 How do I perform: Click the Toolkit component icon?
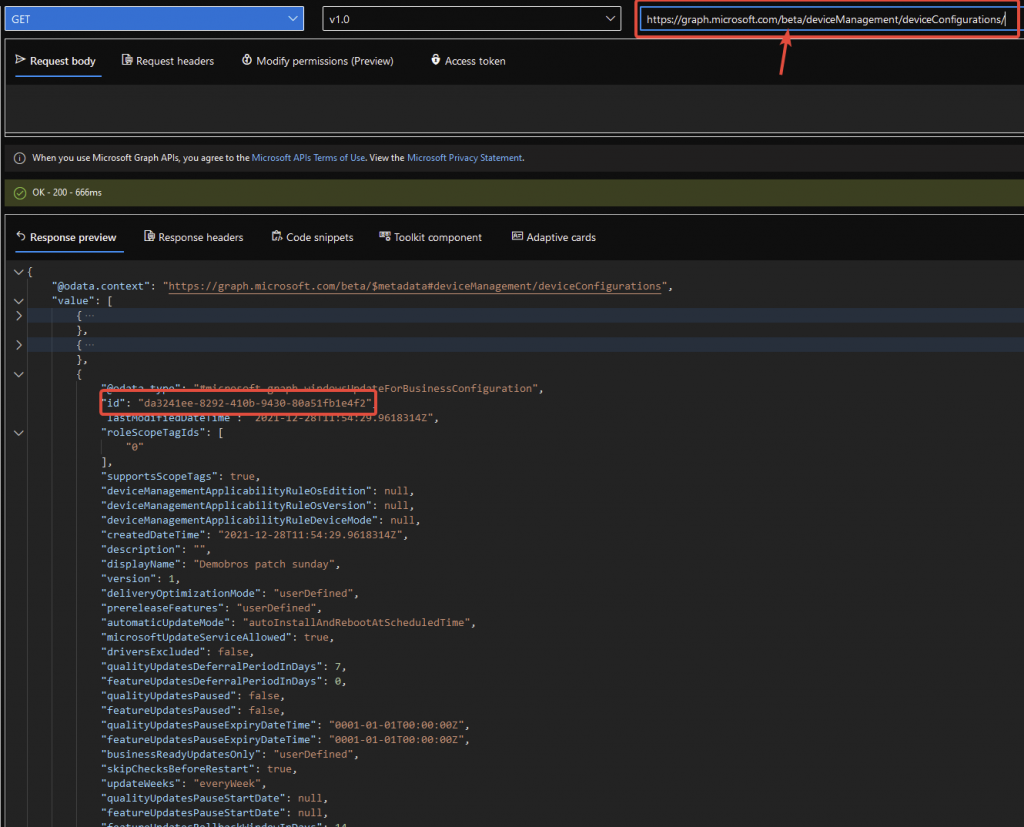click(x=385, y=236)
